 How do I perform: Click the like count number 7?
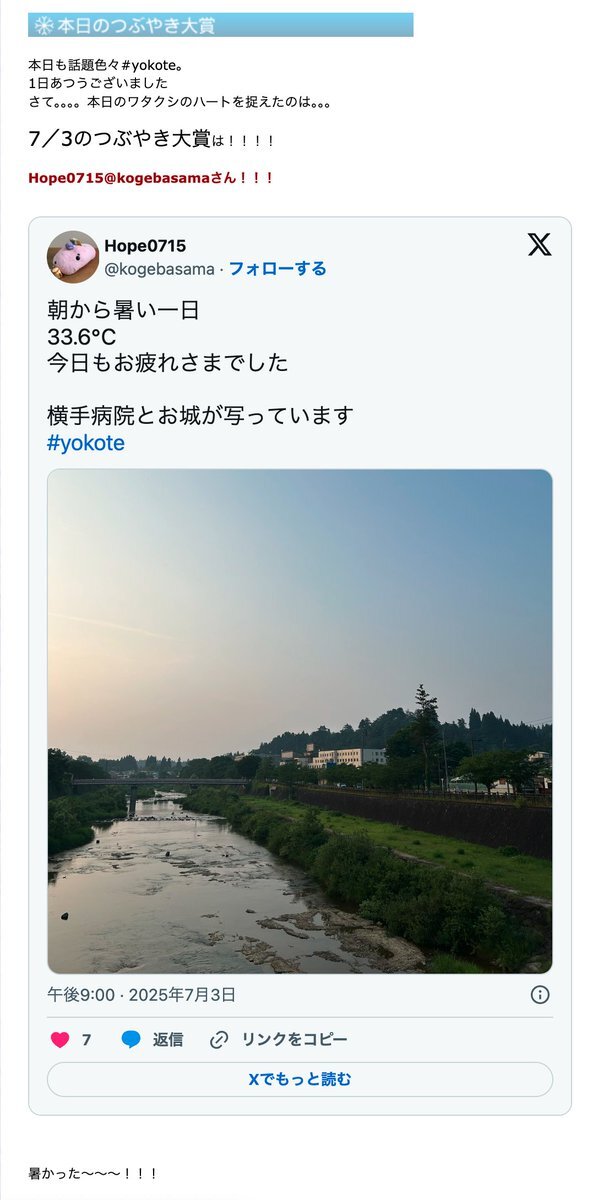click(x=87, y=1040)
